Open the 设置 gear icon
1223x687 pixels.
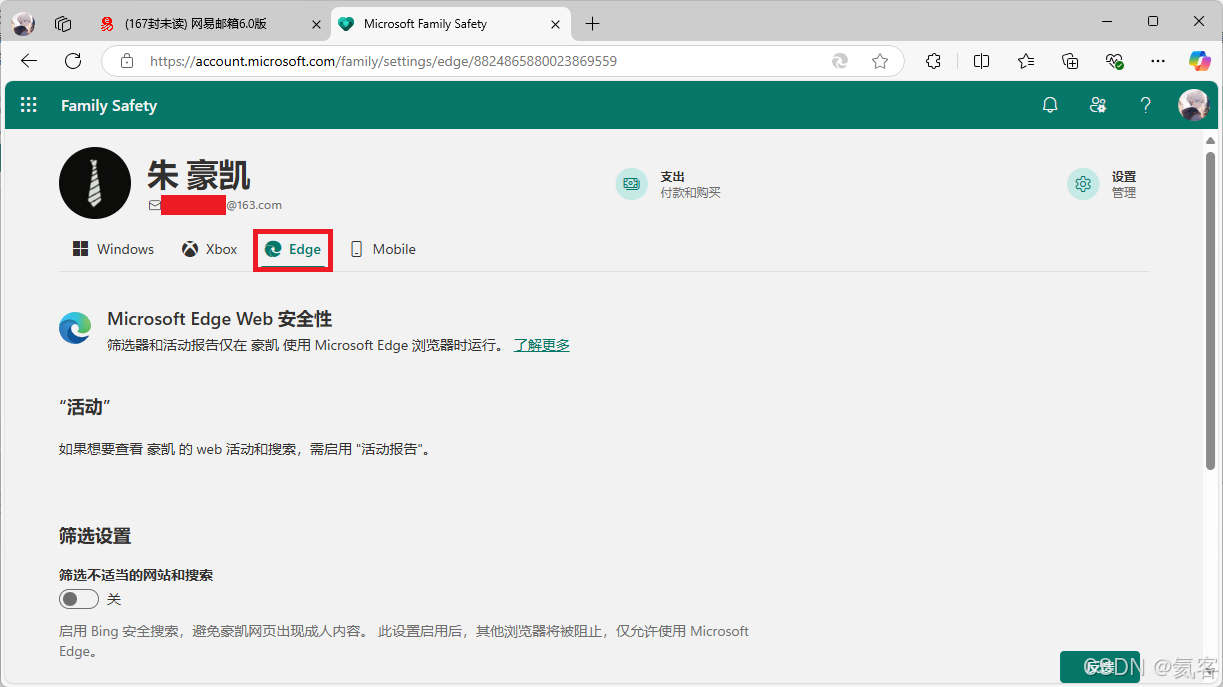(x=1083, y=184)
